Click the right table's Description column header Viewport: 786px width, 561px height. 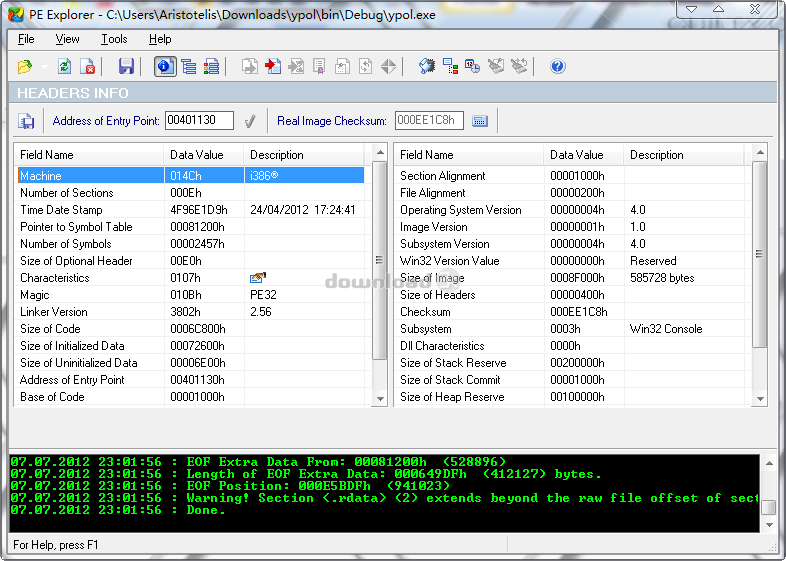pyautogui.click(x=684, y=155)
